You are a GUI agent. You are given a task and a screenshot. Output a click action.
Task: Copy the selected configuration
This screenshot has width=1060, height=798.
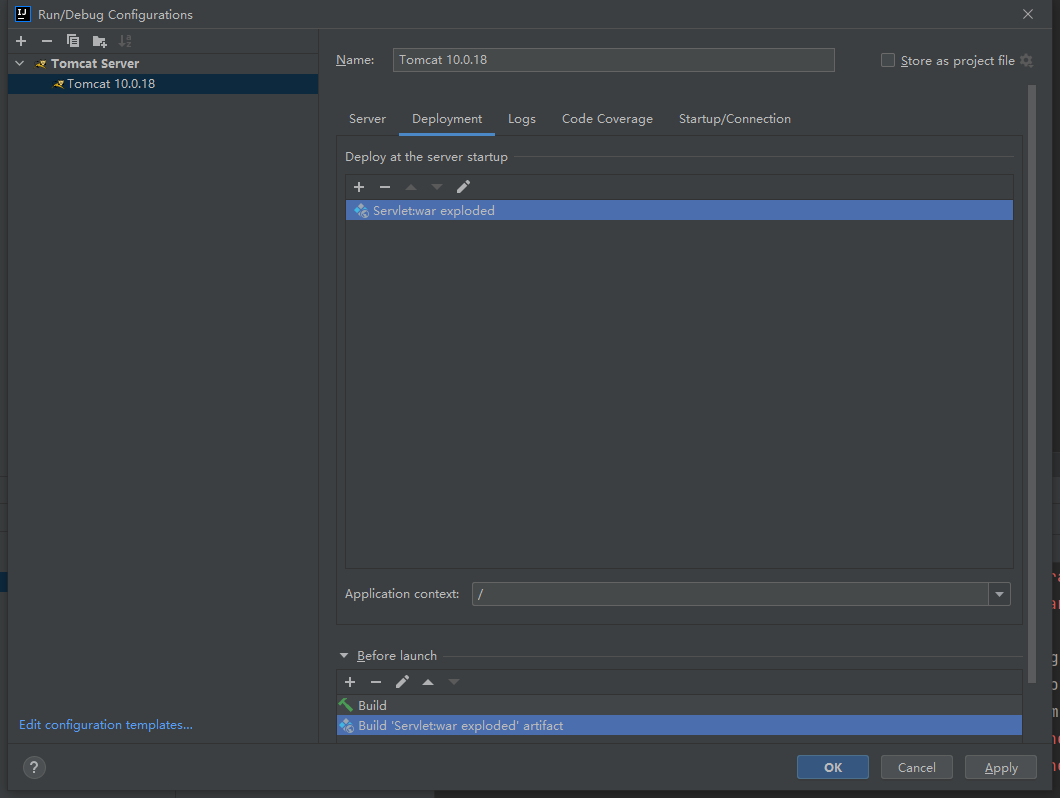click(x=72, y=41)
